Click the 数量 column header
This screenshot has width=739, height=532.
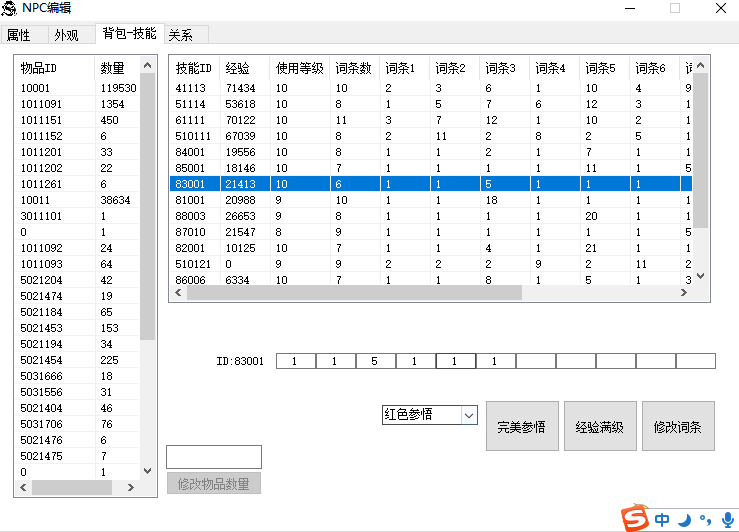117,68
